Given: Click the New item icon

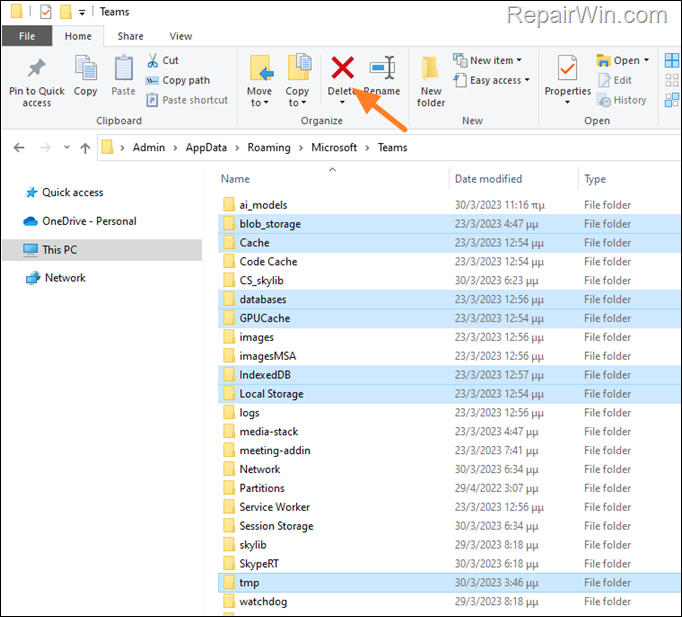Looking at the screenshot, I should [x=460, y=60].
